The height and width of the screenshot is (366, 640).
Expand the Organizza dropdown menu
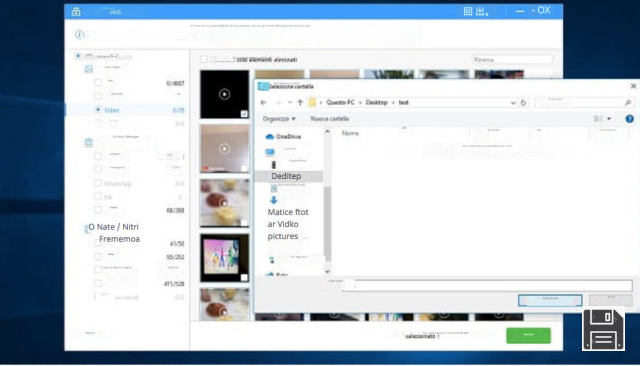tap(279, 119)
